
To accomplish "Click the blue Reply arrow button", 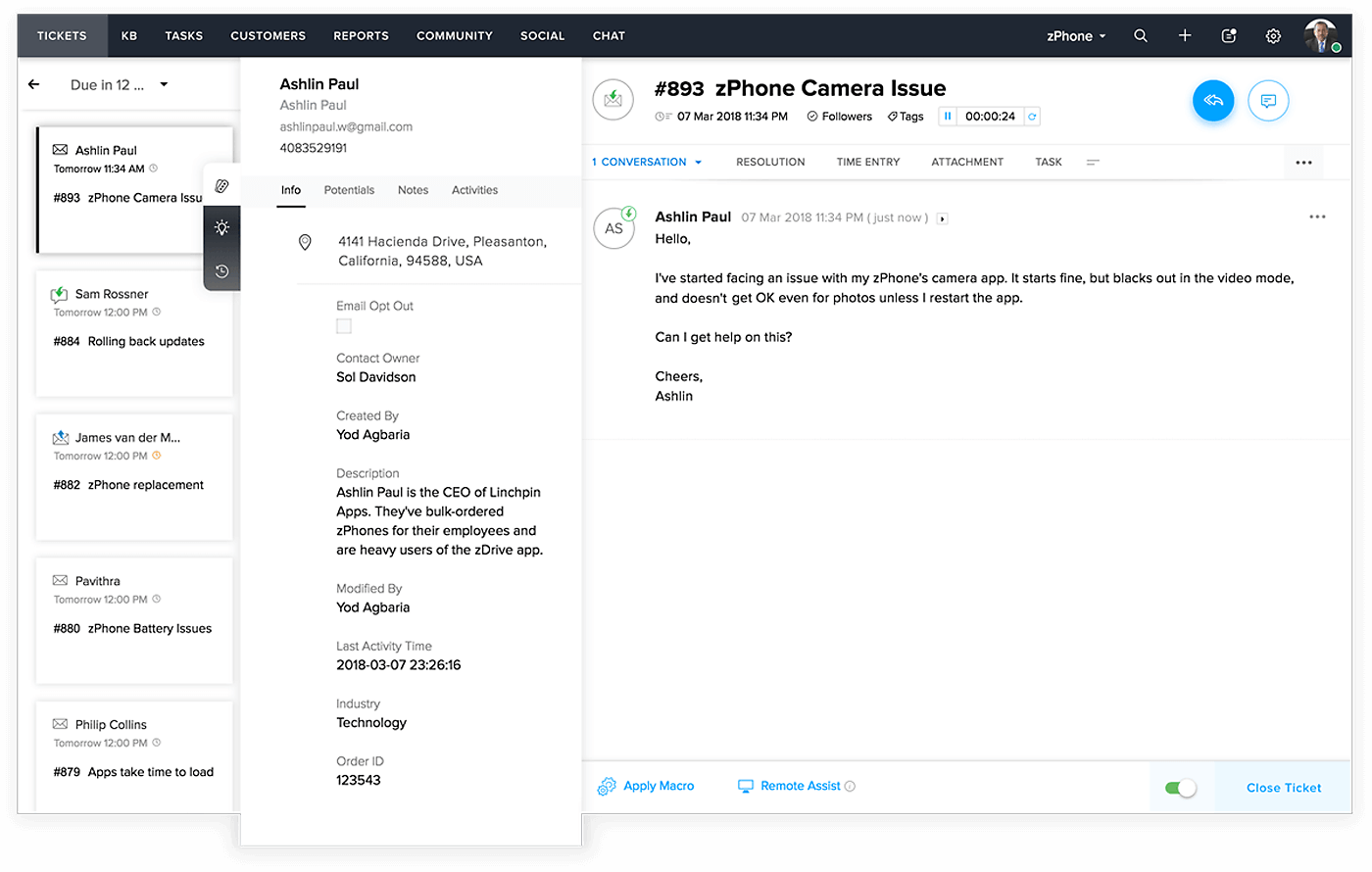I will click(1213, 100).
